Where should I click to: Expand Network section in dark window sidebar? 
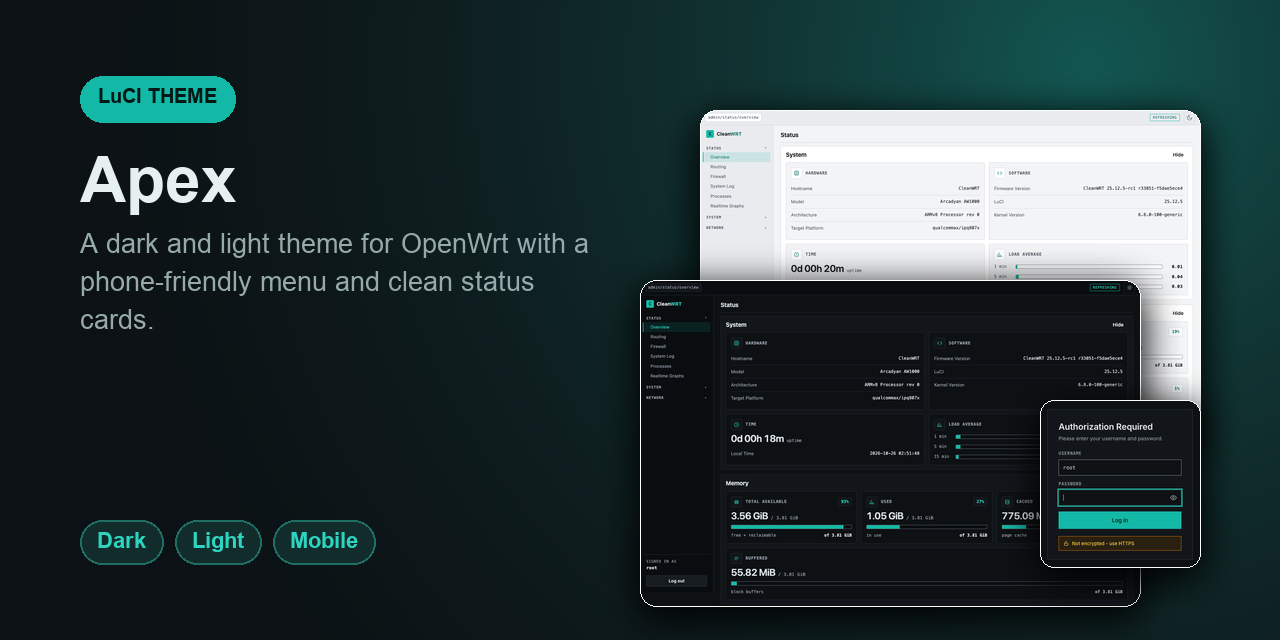(676, 397)
